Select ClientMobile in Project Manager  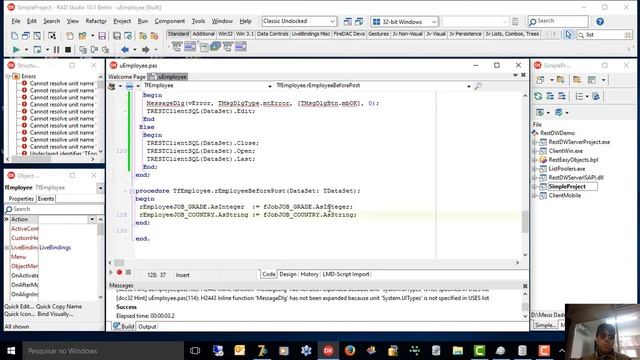click(x=564, y=196)
